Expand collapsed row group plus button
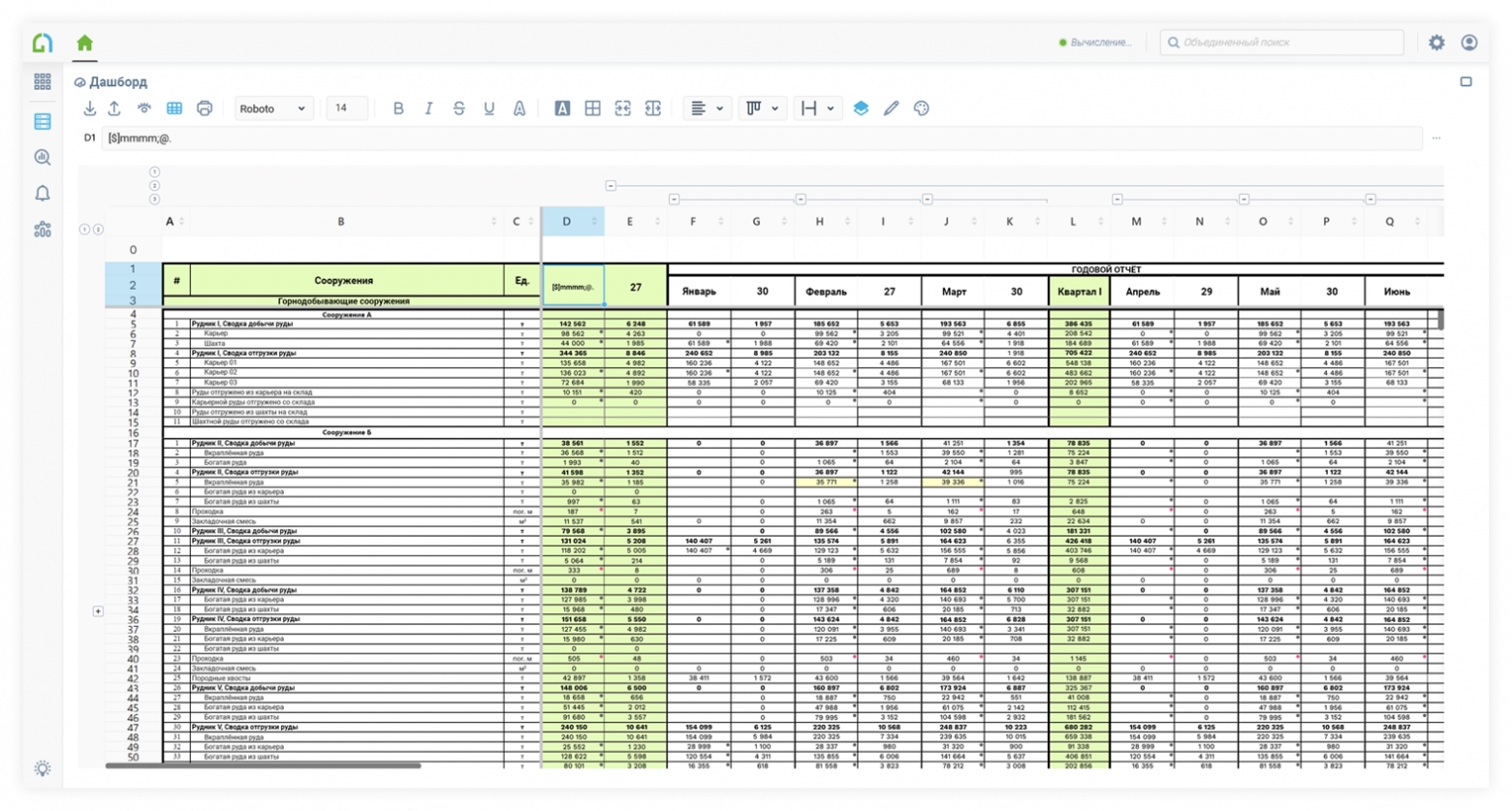Viewport: 1512px width, 811px height. (x=98, y=611)
